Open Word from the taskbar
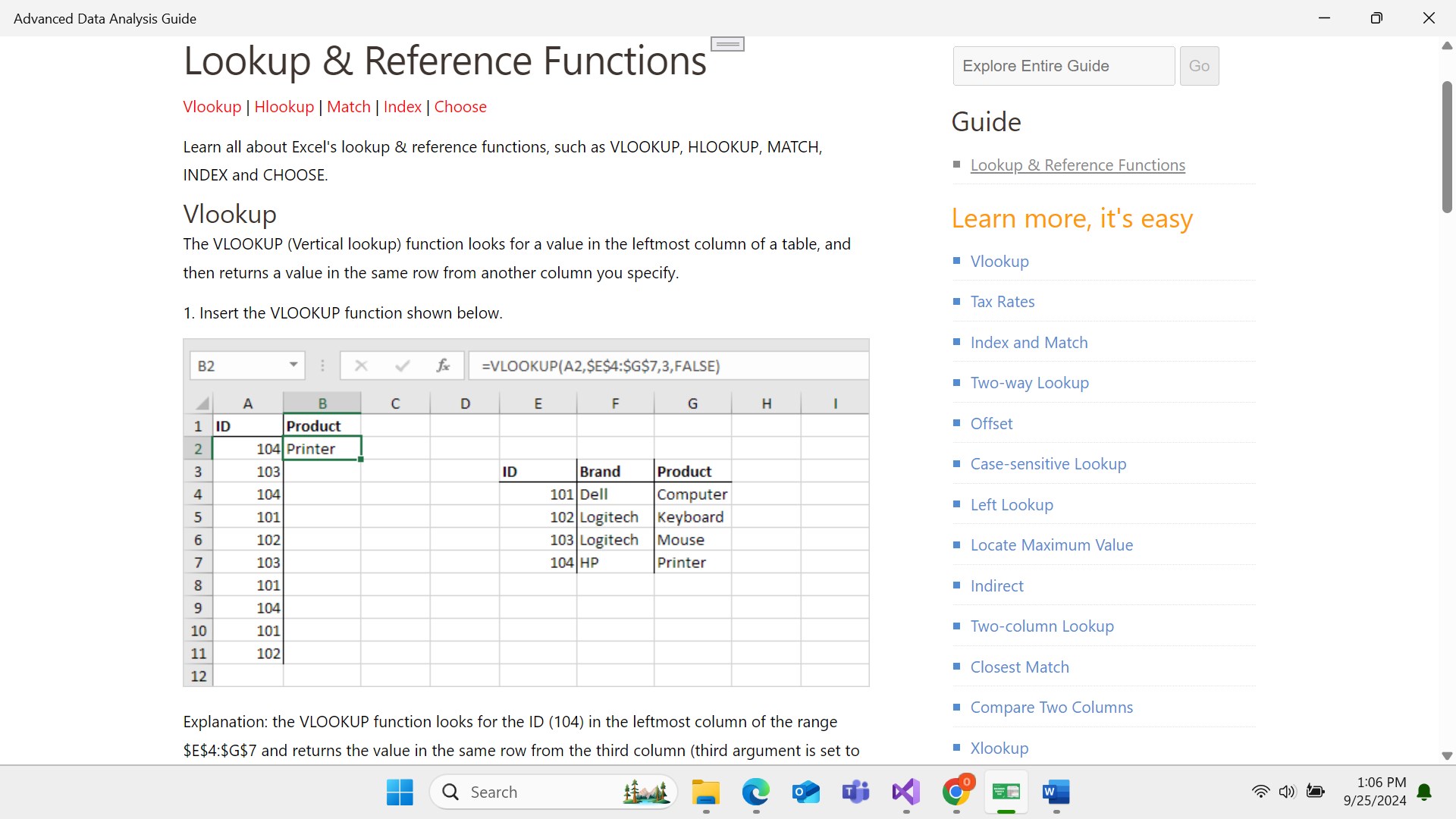Image resolution: width=1456 pixels, height=819 pixels. [1056, 792]
